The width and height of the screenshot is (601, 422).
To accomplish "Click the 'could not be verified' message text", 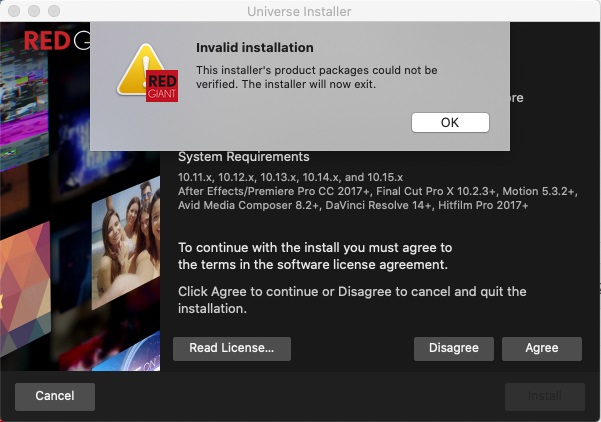I will pyautogui.click(x=317, y=77).
